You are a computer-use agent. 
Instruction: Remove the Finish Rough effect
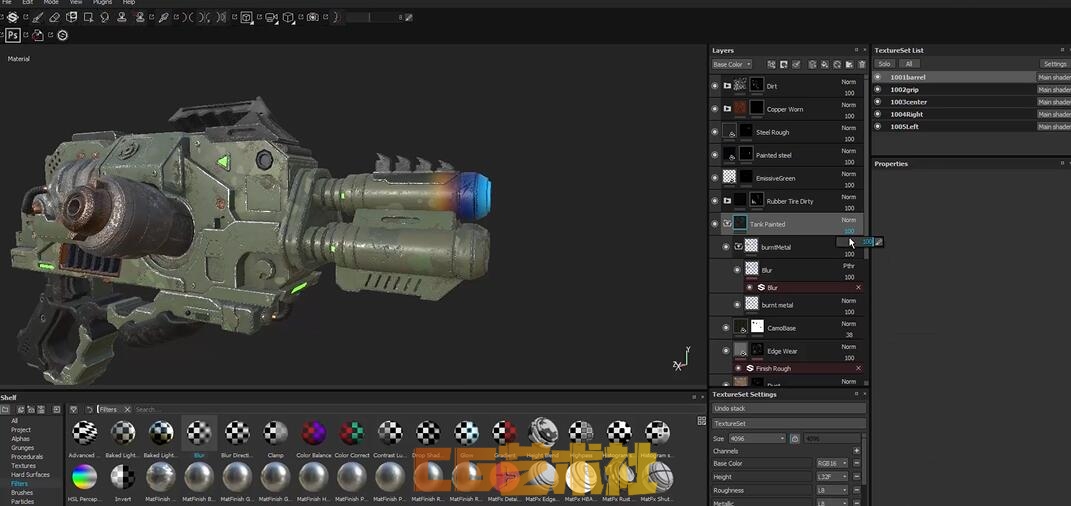pyautogui.click(x=859, y=368)
